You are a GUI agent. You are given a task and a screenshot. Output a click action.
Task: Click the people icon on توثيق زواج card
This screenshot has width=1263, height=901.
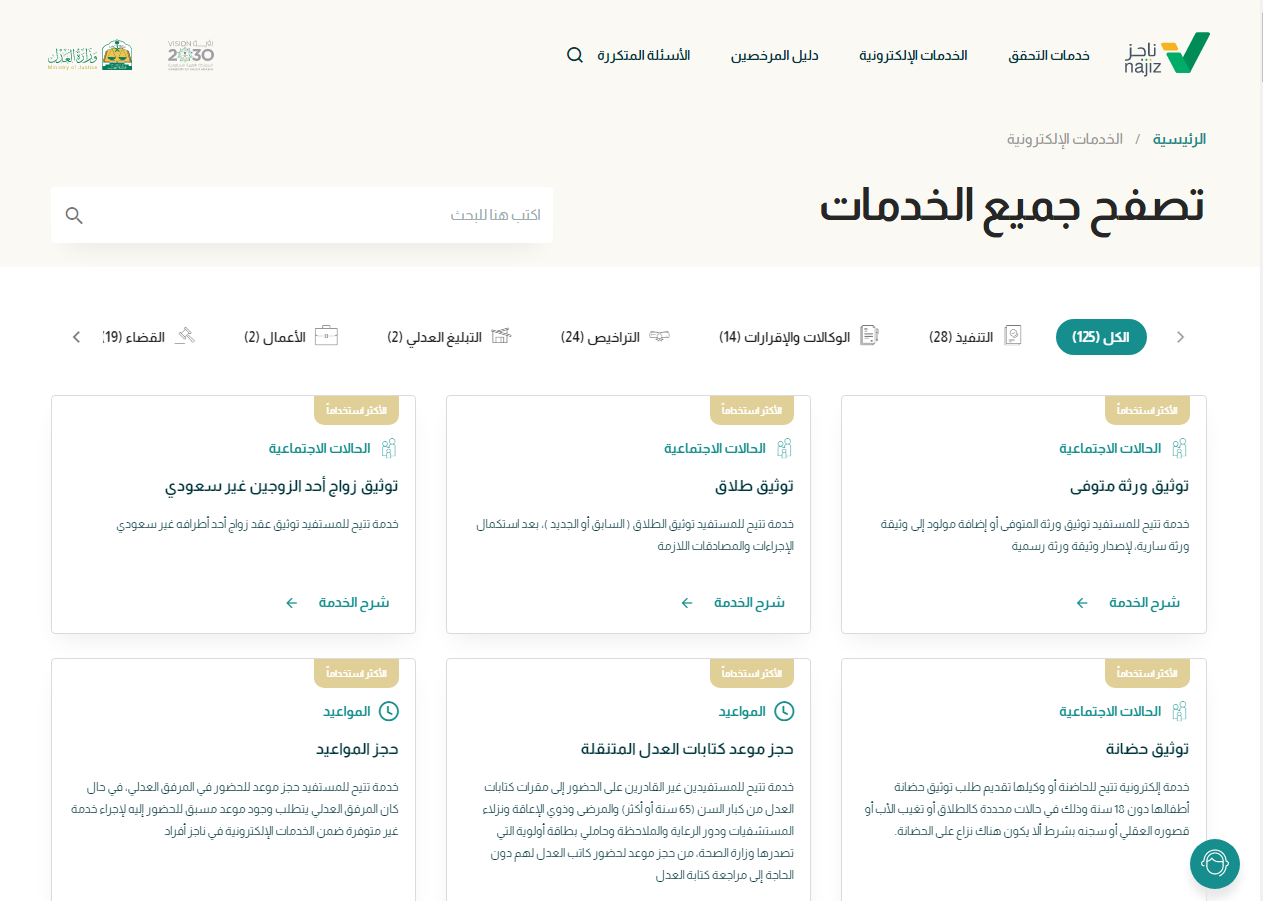389,448
